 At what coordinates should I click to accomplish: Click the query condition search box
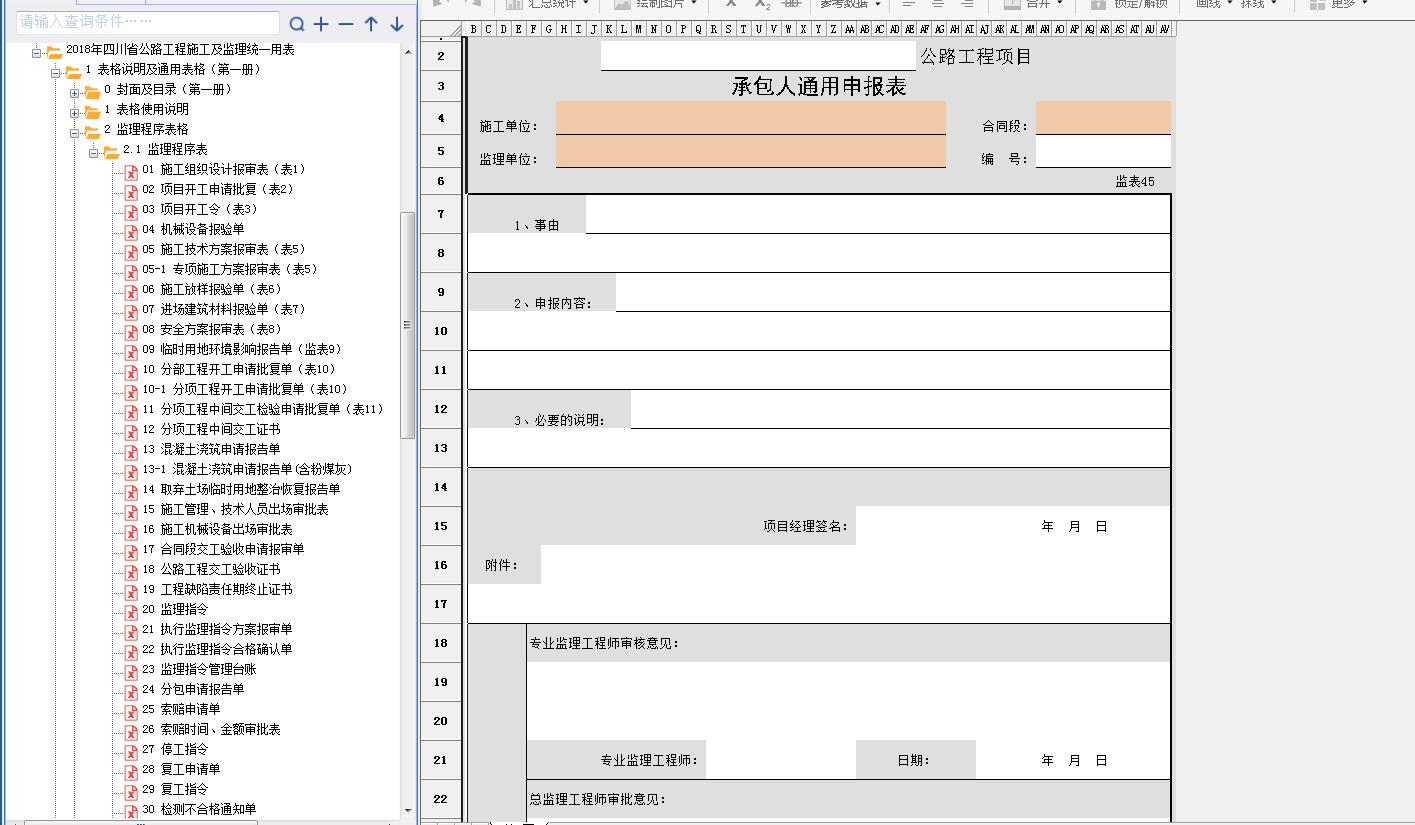148,22
